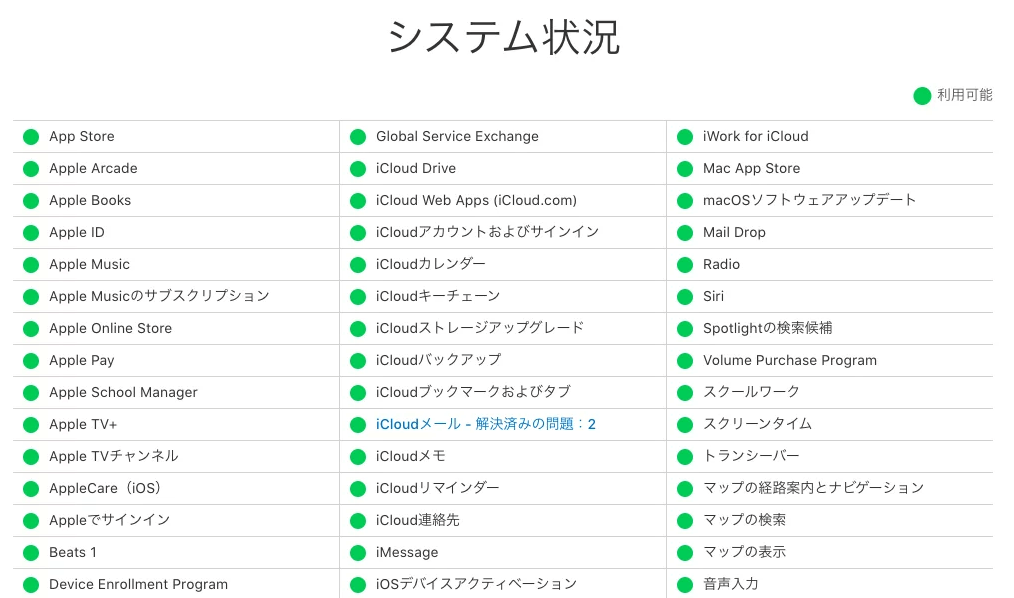Select the Appleでサインイン entry

coord(109,520)
